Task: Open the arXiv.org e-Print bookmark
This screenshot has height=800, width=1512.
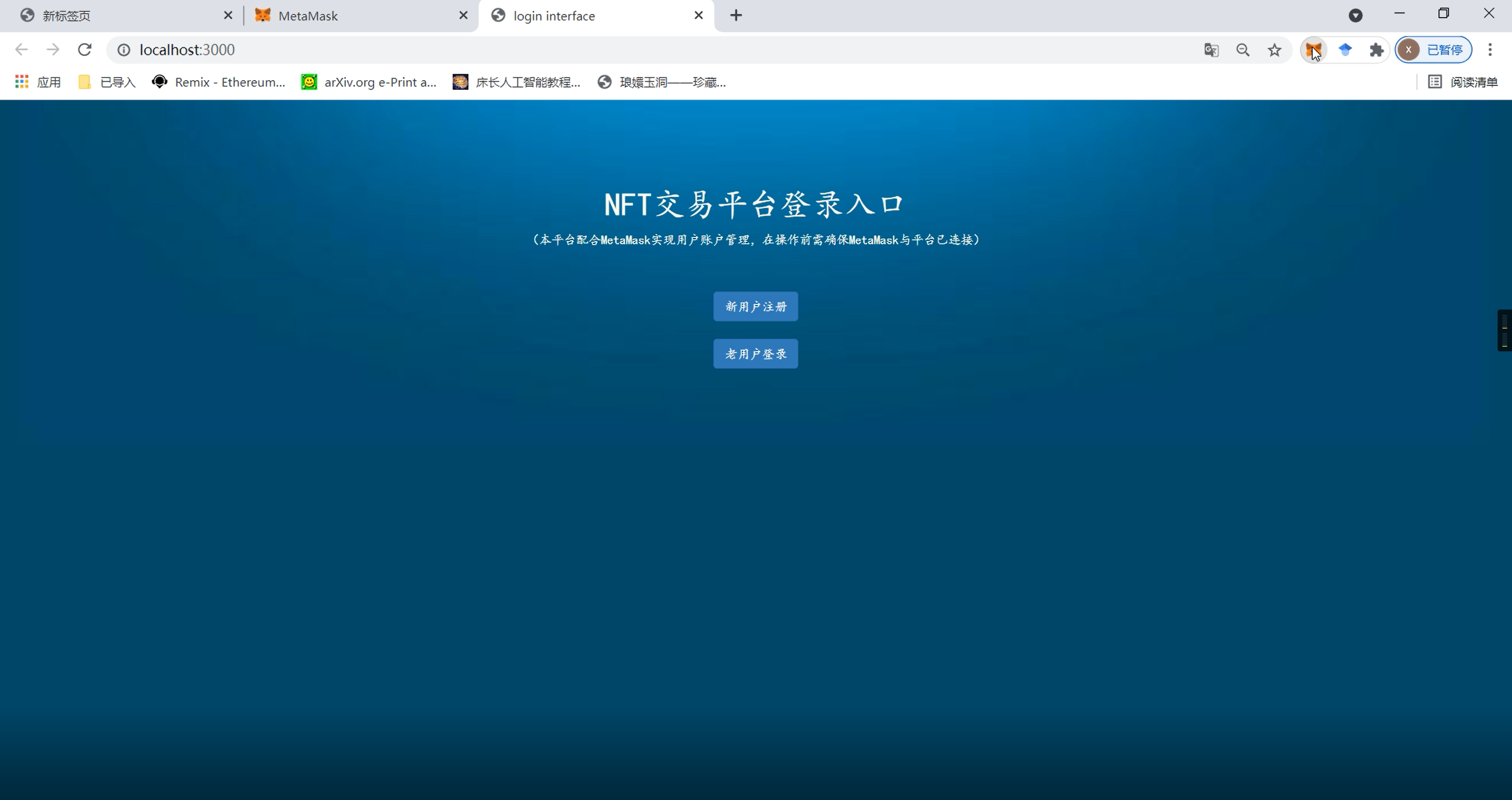Action: (368, 82)
